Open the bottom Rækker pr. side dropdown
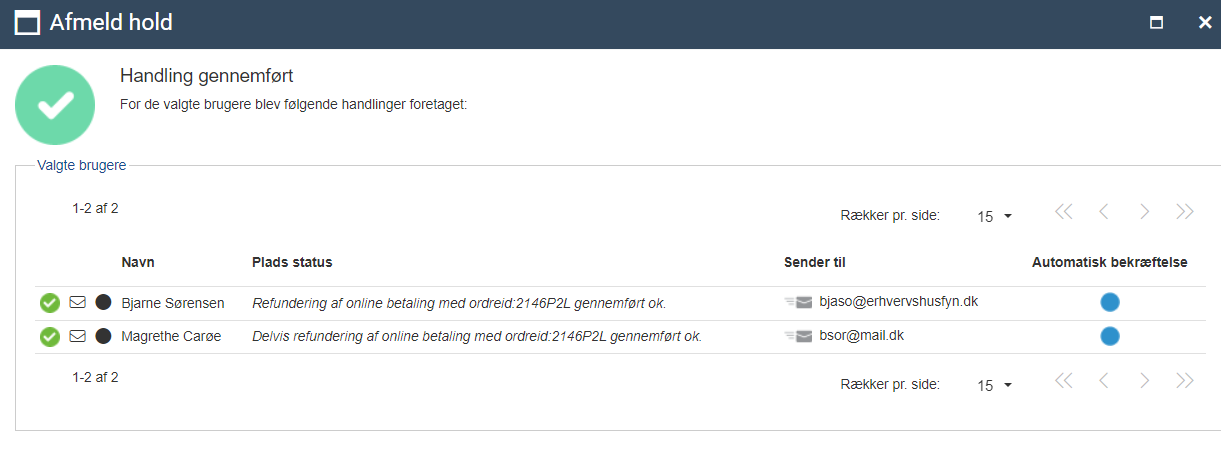The image size is (1221, 454). pyautogui.click(x=995, y=385)
